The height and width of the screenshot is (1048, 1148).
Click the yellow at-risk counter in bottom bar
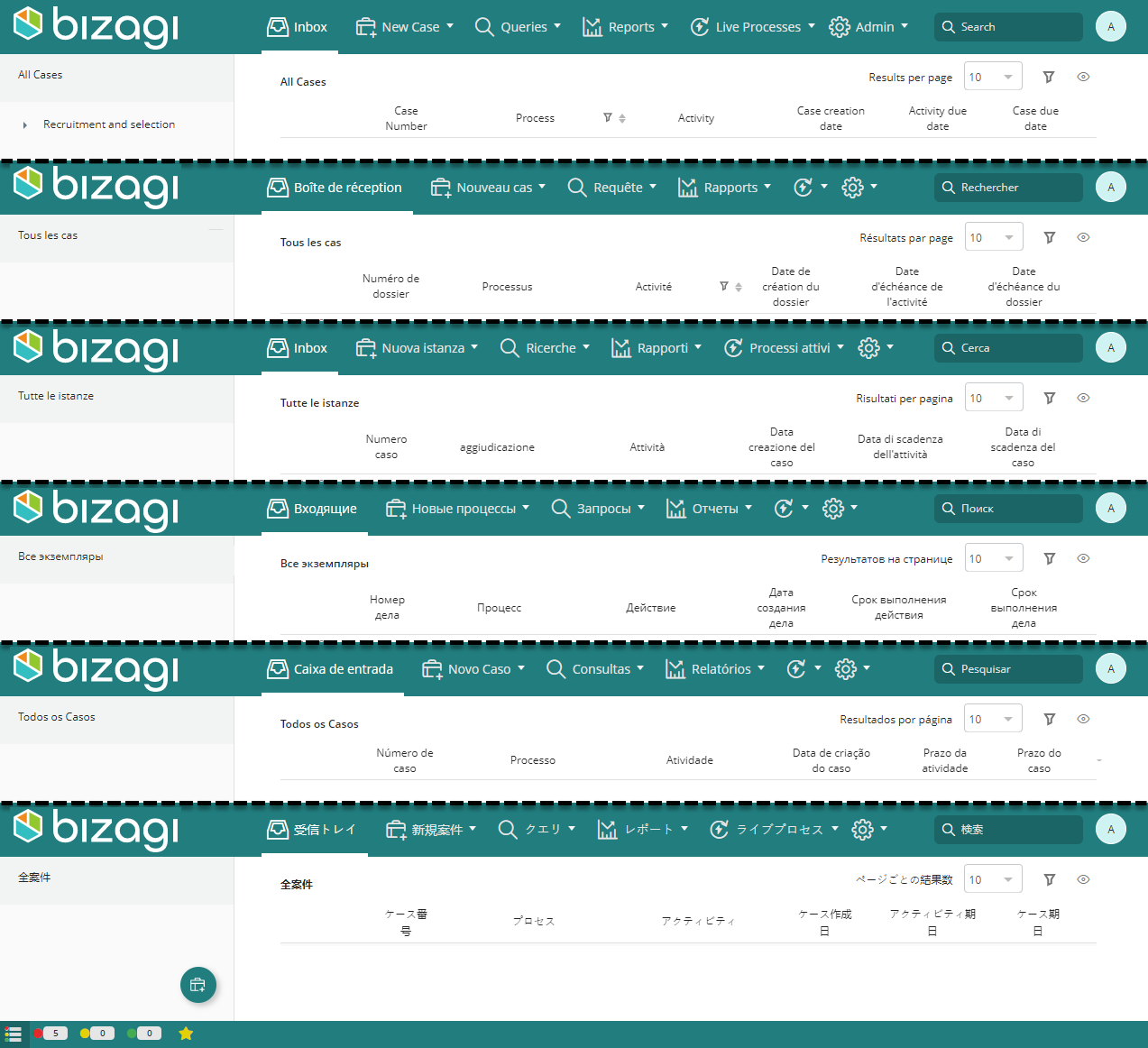pyautogui.click(x=96, y=1034)
